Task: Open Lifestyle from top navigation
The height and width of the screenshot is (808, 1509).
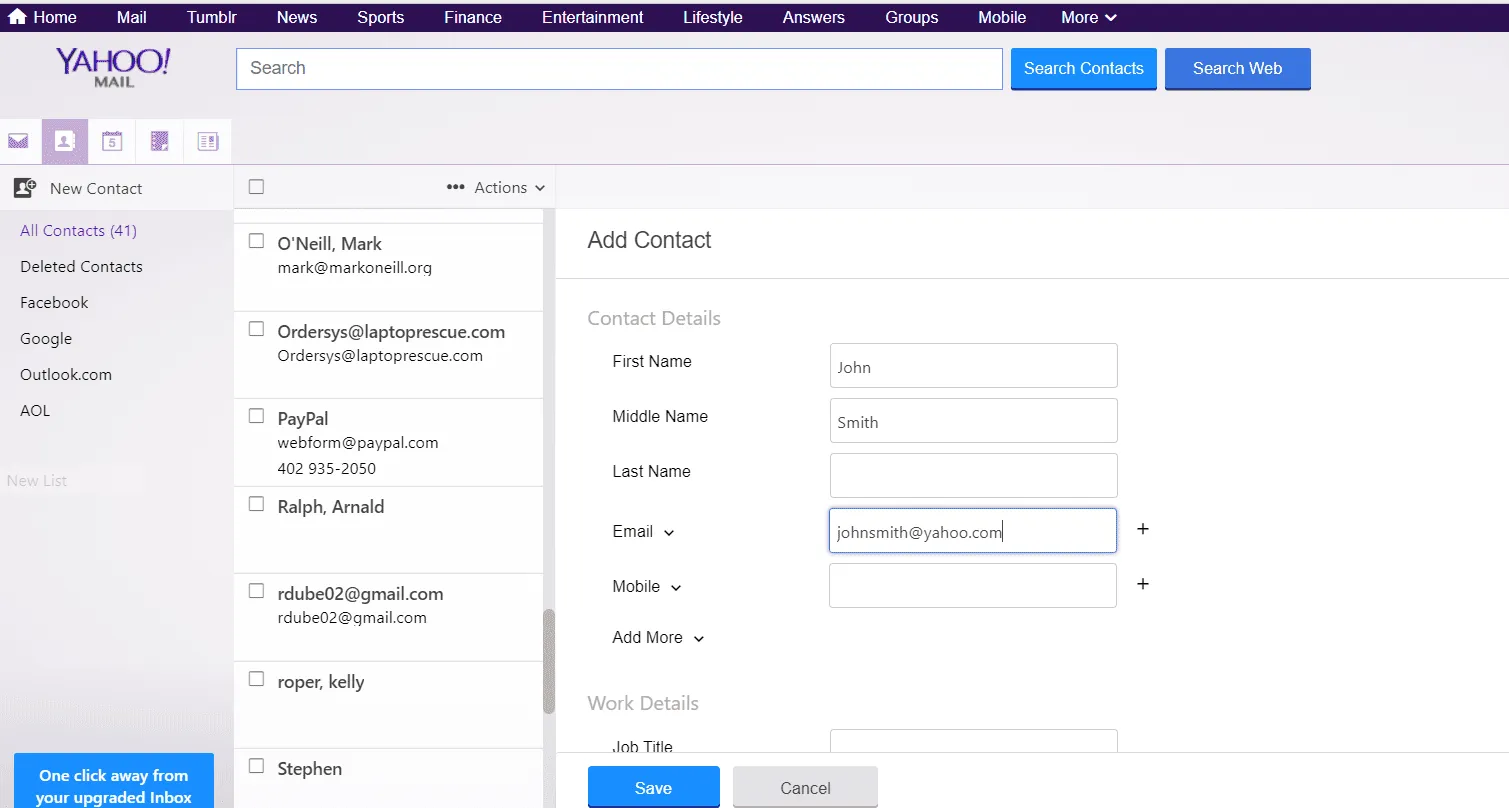Action: coord(713,17)
